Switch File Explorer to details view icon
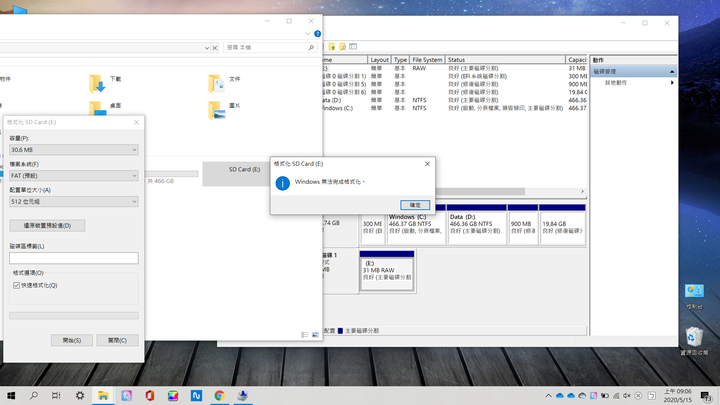The height and width of the screenshot is (405, 720). tap(304, 335)
